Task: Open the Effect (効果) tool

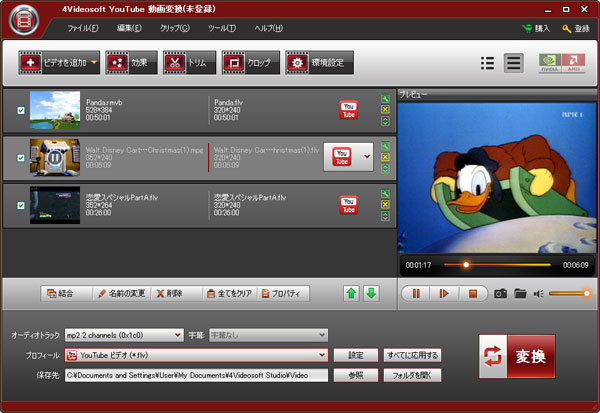Action: point(131,62)
